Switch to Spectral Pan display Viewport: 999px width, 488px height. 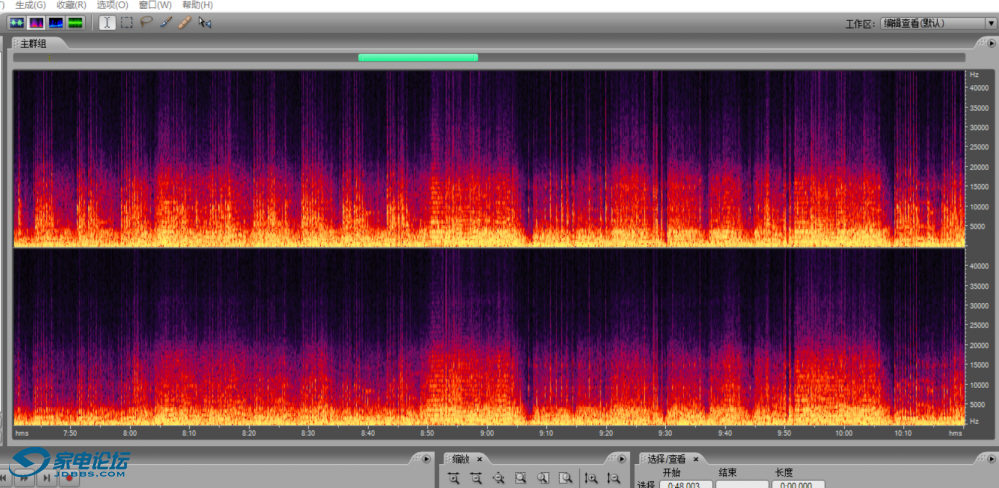[55, 22]
